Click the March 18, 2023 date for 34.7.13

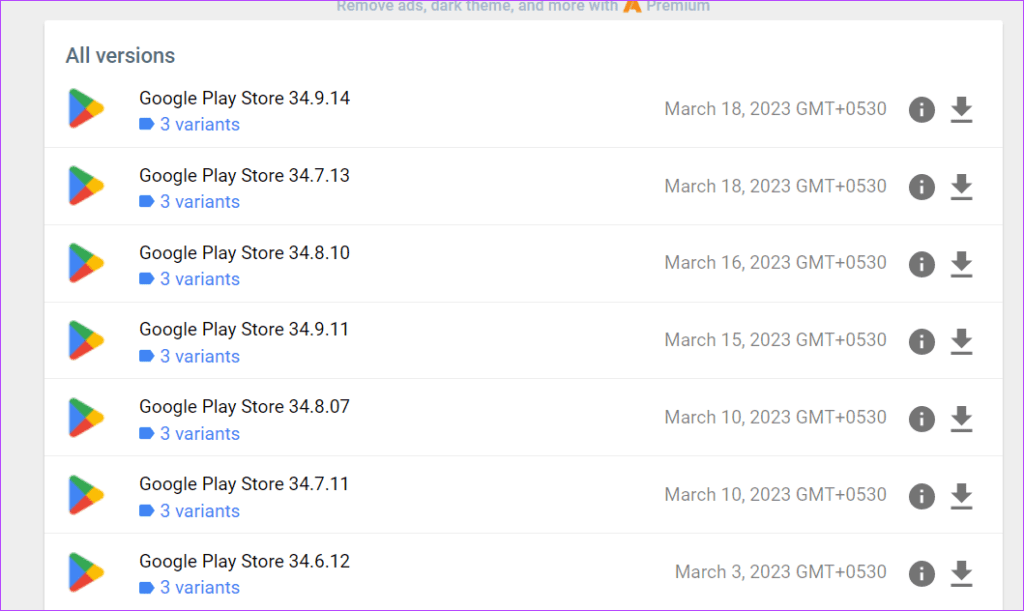click(x=775, y=187)
